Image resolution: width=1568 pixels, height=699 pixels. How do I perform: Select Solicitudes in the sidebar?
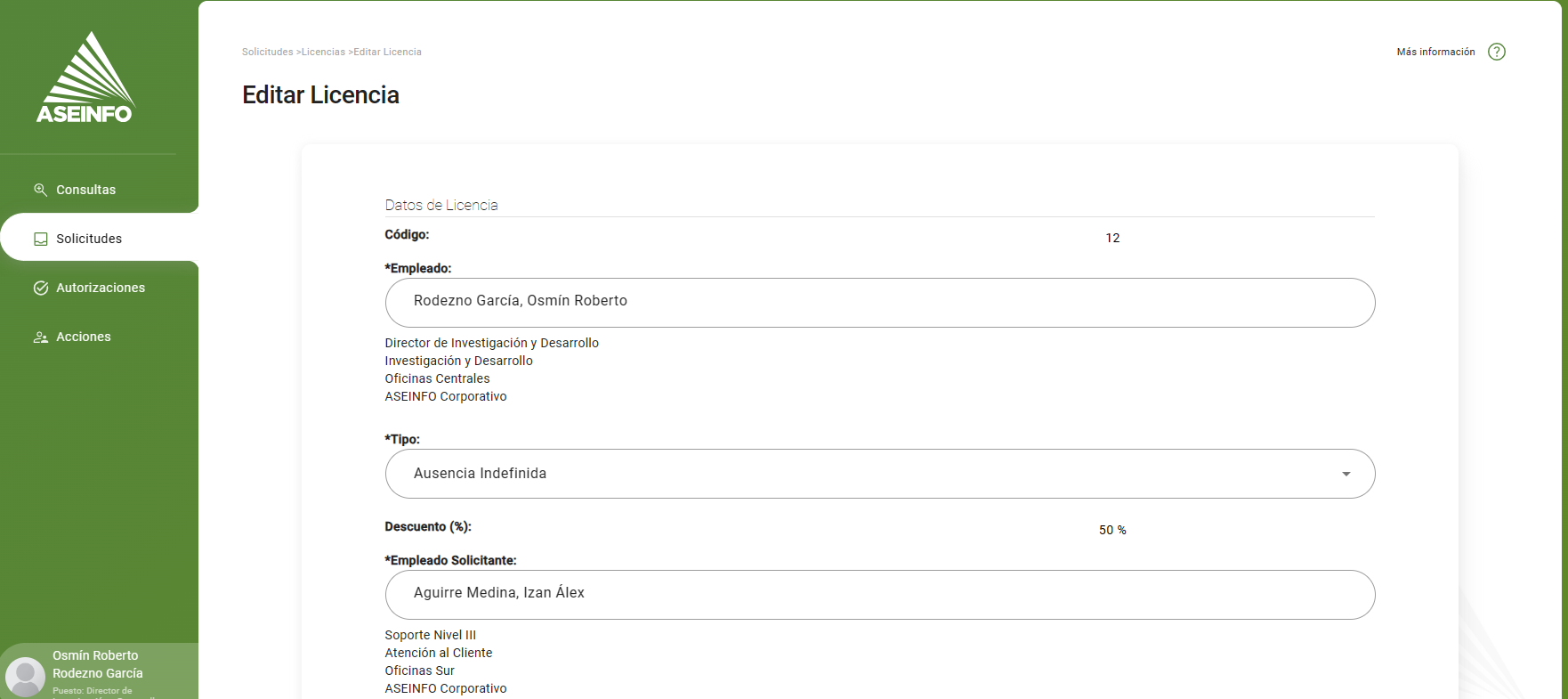[89, 239]
